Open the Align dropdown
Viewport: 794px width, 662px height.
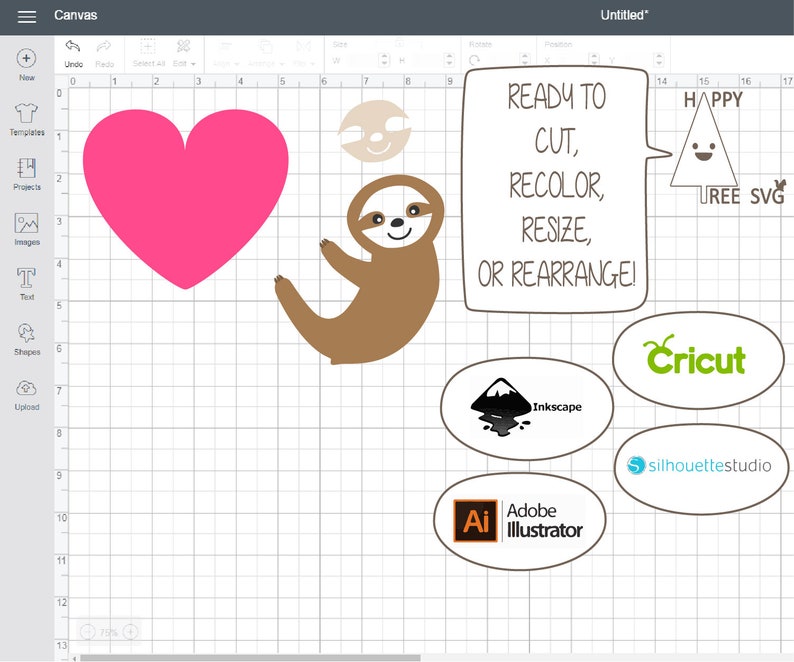[225, 53]
